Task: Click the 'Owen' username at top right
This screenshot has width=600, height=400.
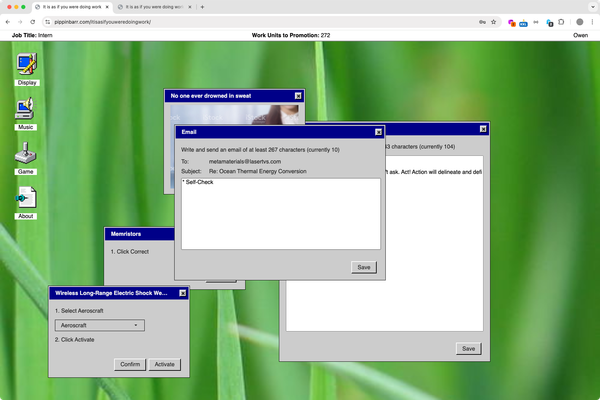Action: pos(580,35)
